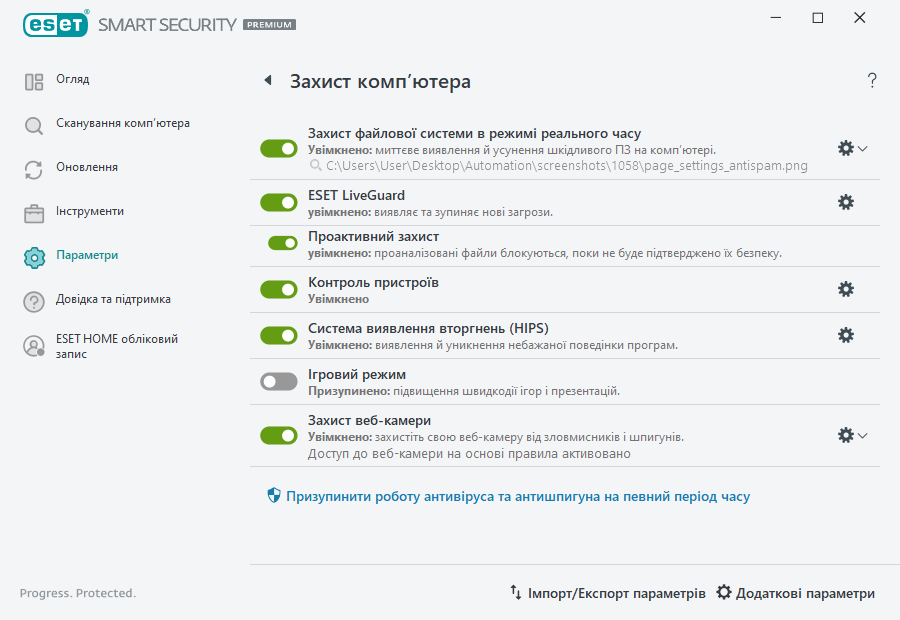Viewport: 900px width, 620px height.
Task: Expand webcam protection gear dropdown chevron
Action: pos(862,435)
